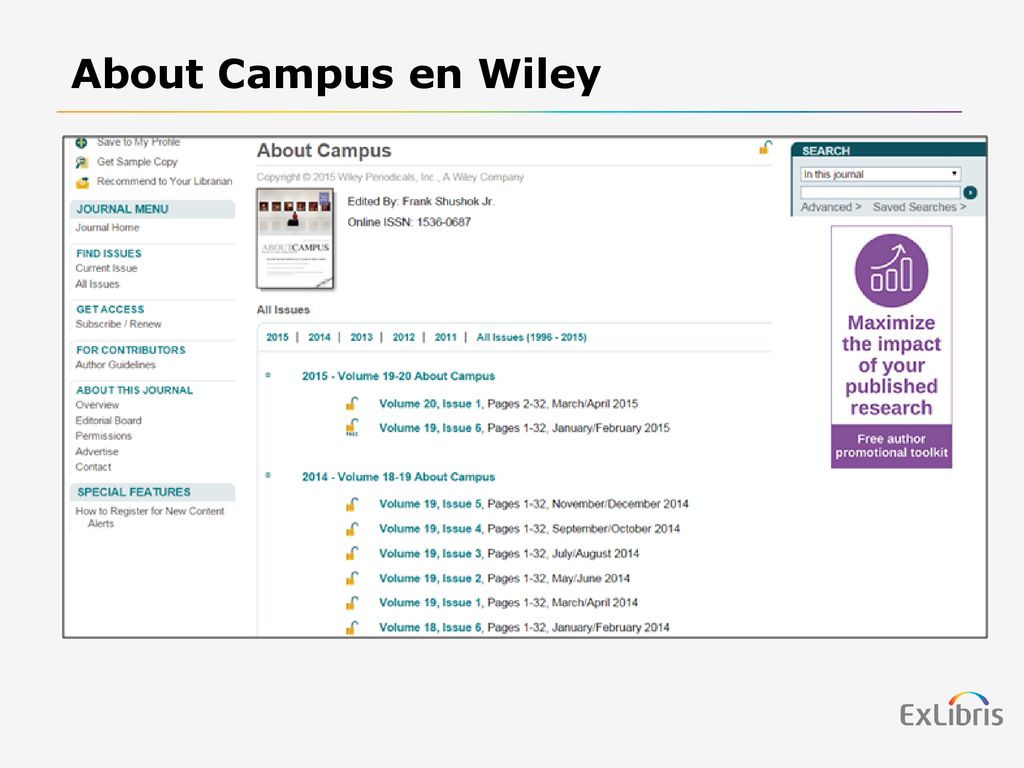Open Volume 19, Issue 6 link
1024x768 pixels.
click(x=430, y=428)
